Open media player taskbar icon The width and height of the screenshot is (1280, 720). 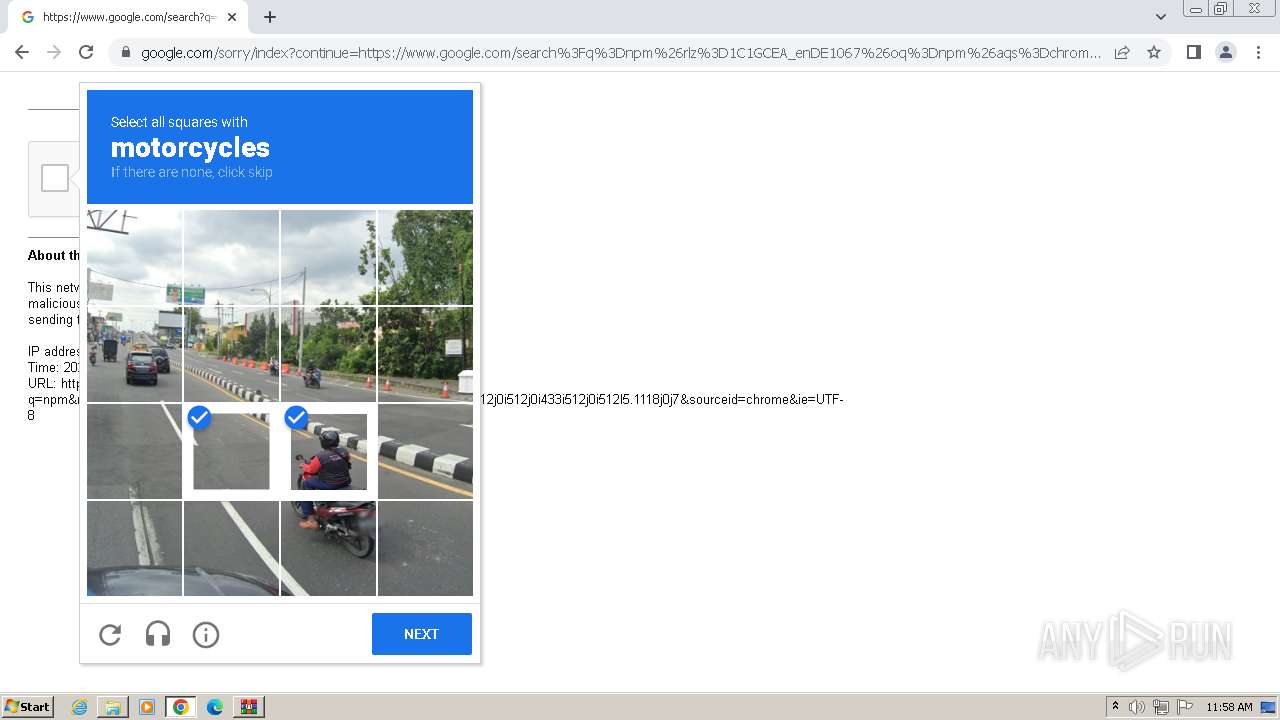(147, 707)
